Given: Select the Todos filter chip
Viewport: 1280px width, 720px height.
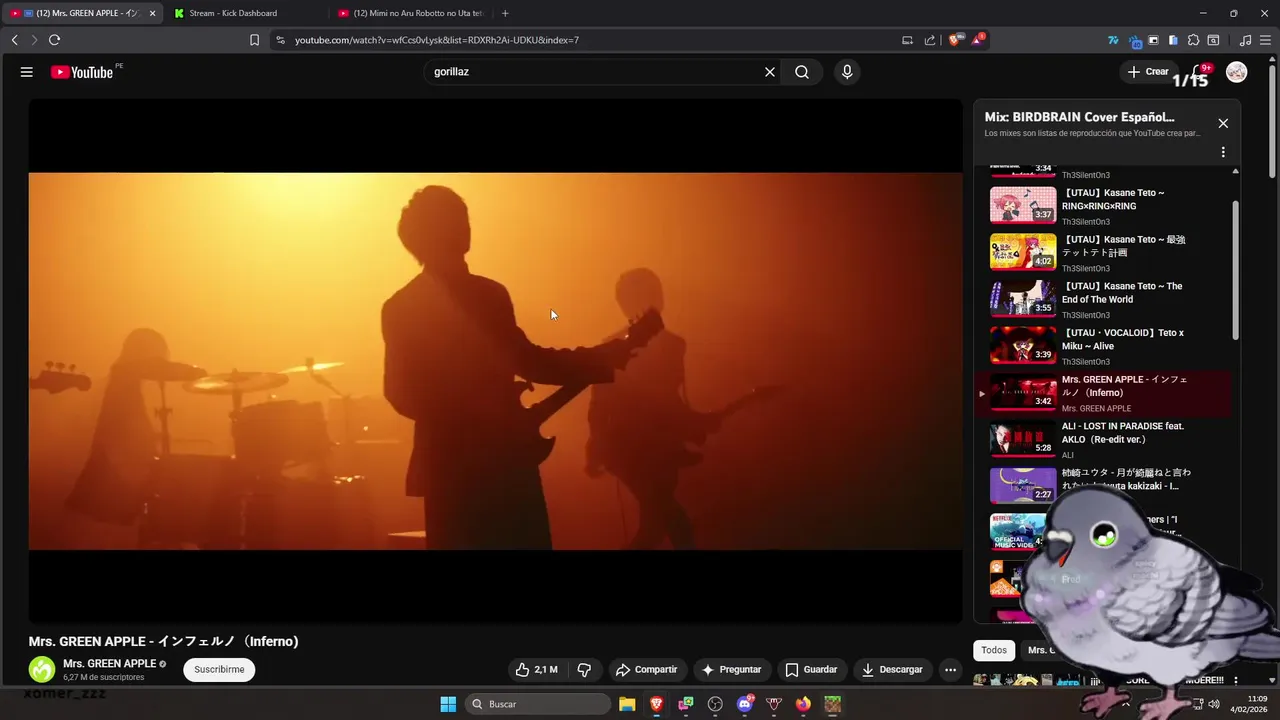Looking at the screenshot, I should 994,650.
